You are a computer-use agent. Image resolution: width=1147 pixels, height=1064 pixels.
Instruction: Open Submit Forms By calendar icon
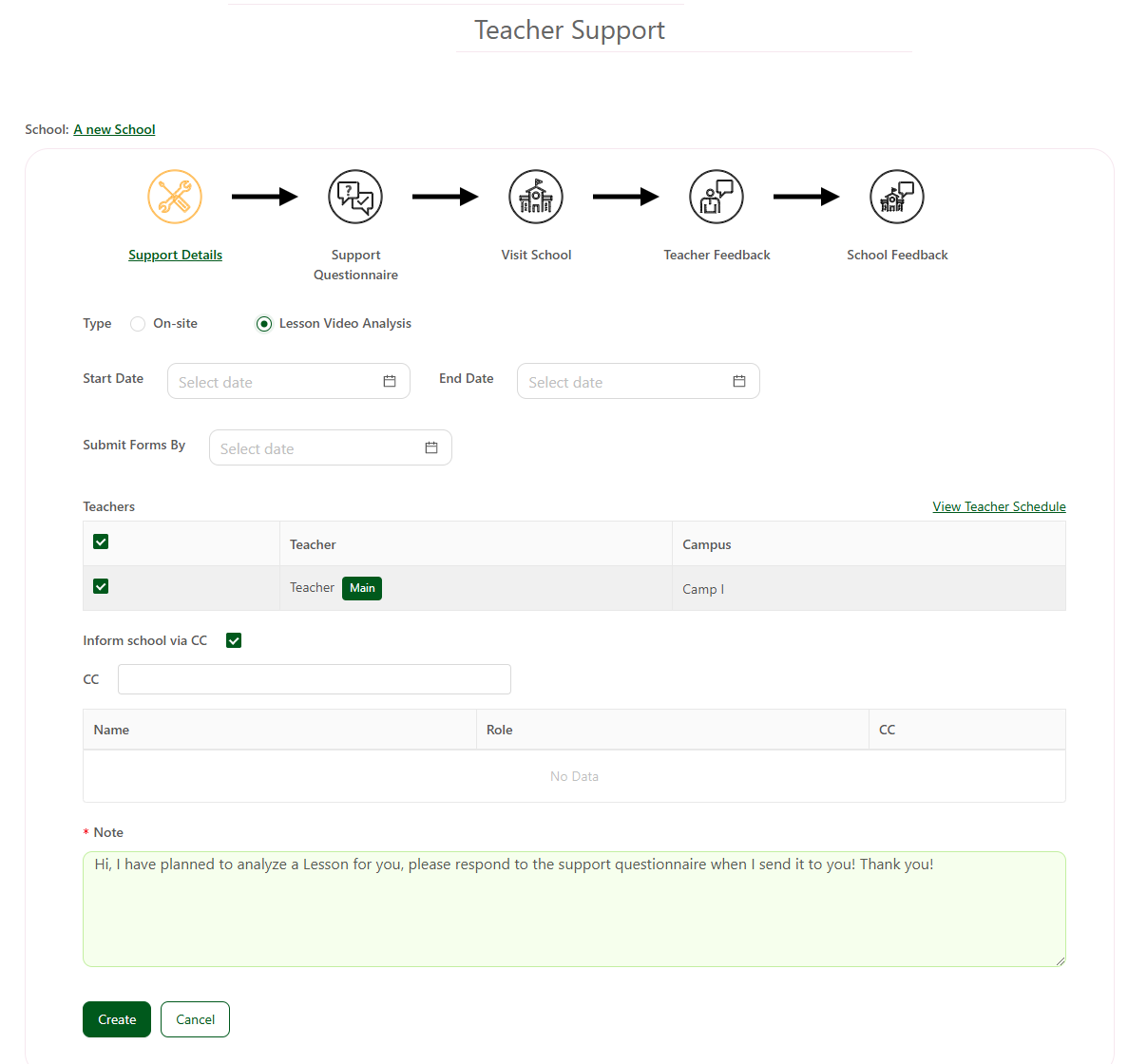tap(431, 447)
